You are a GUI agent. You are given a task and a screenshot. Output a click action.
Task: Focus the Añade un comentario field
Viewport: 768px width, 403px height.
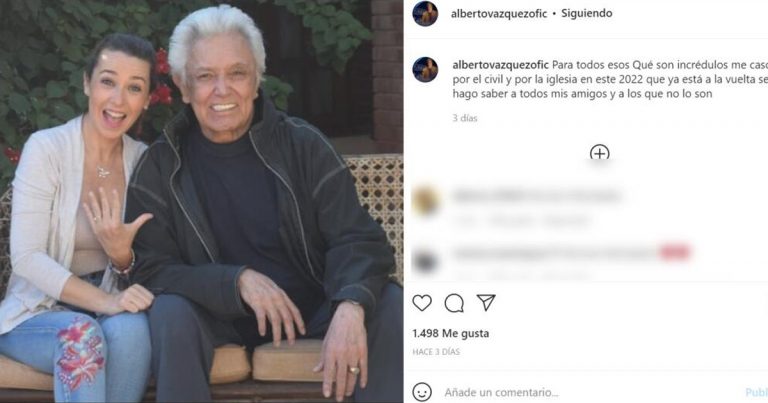click(502, 392)
